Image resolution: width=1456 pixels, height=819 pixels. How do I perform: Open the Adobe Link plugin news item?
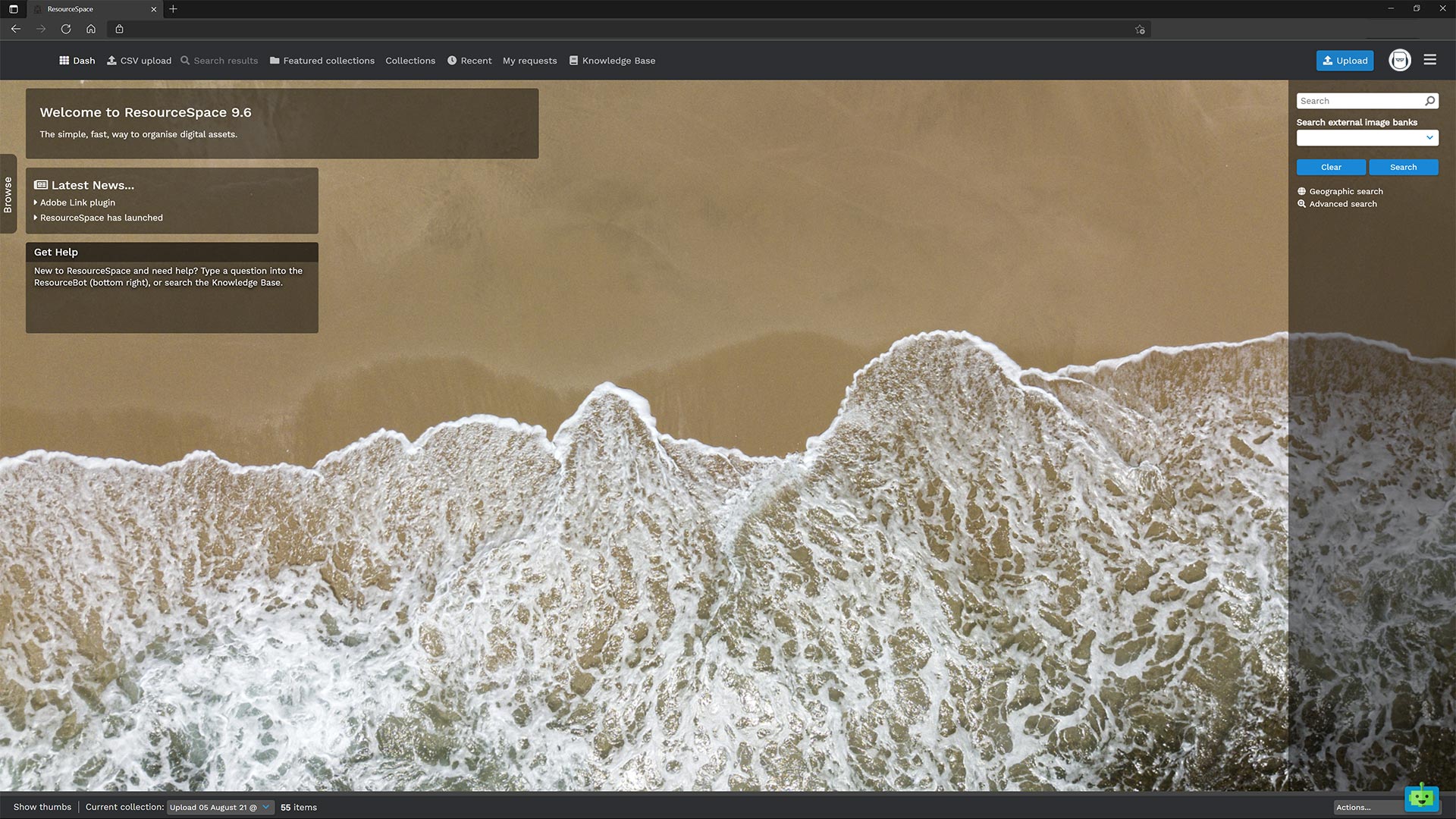pos(77,202)
